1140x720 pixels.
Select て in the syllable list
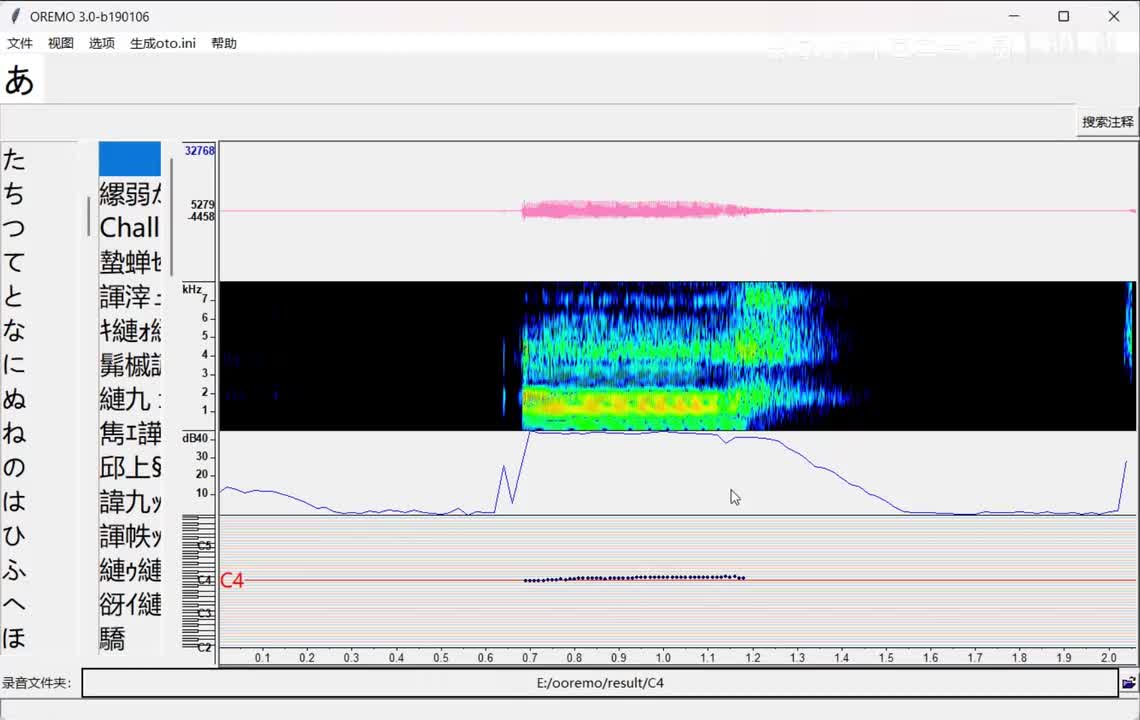point(14,261)
